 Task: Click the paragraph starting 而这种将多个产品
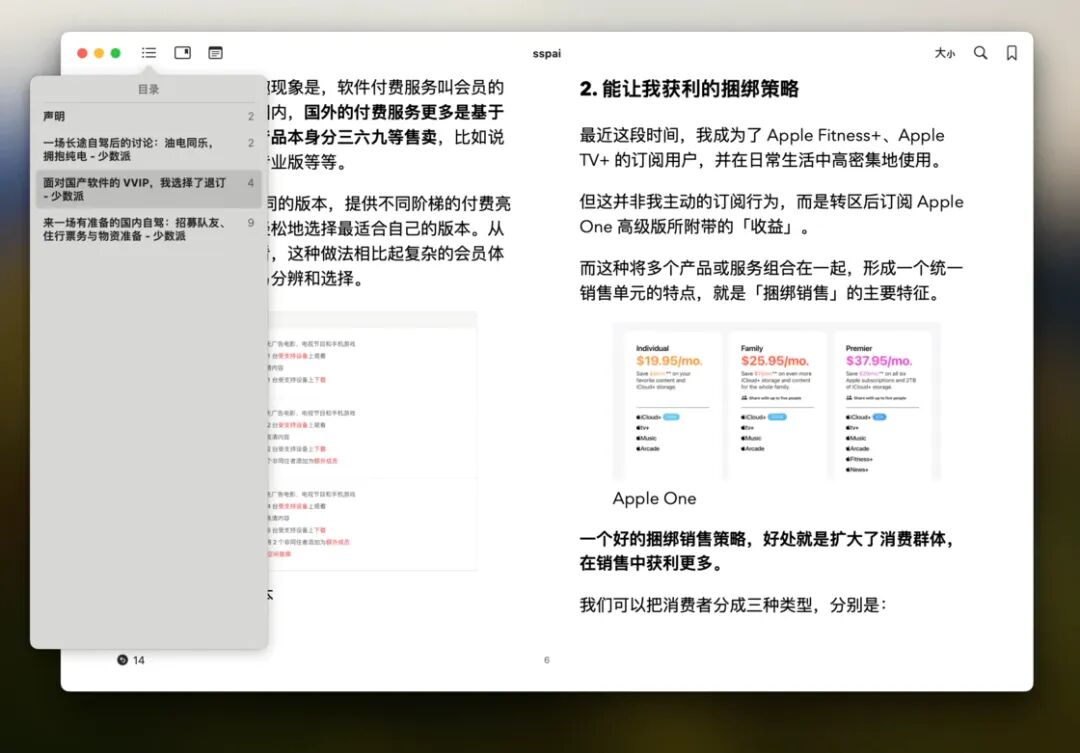771,280
